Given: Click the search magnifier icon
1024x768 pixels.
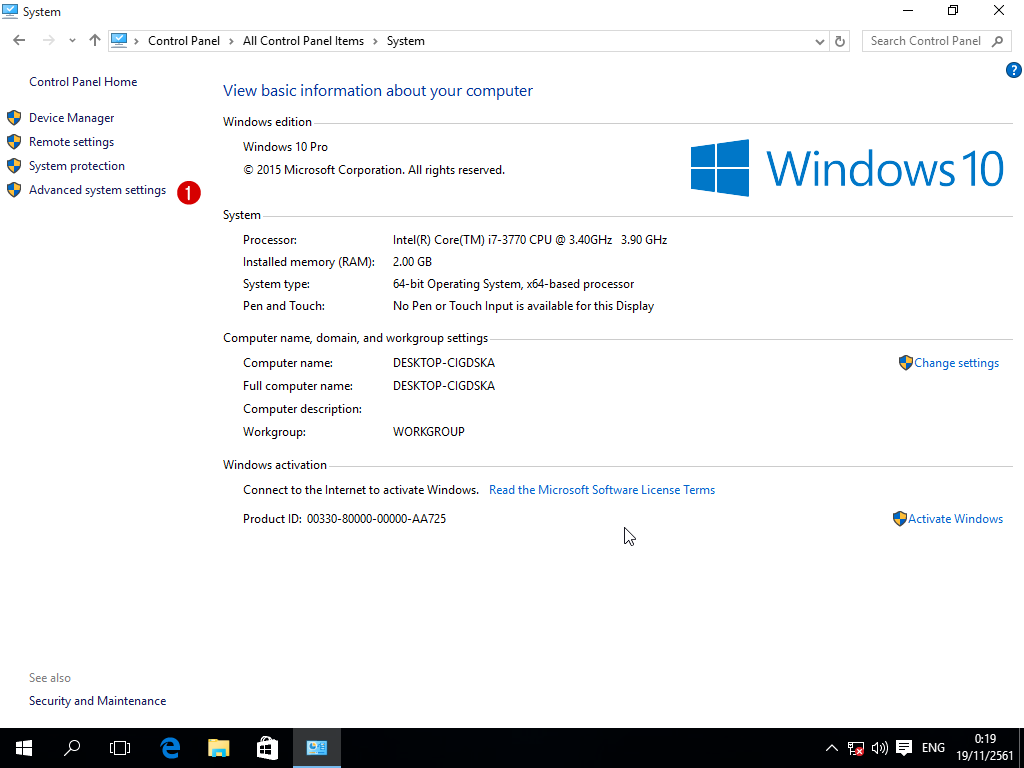Looking at the screenshot, I should (997, 41).
